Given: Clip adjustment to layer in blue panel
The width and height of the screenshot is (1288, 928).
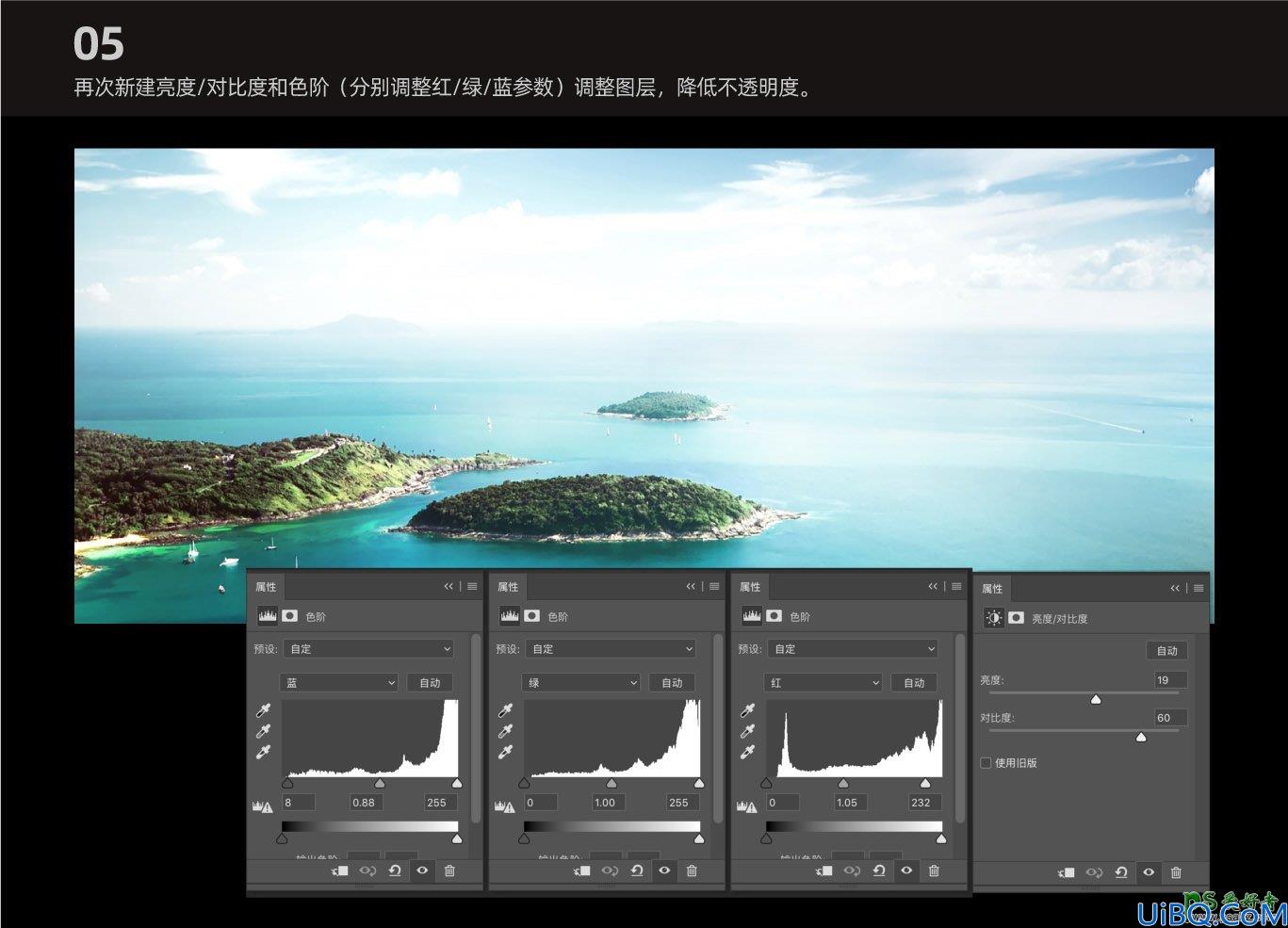Looking at the screenshot, I should pyautogui.click(x=340, y=871).
